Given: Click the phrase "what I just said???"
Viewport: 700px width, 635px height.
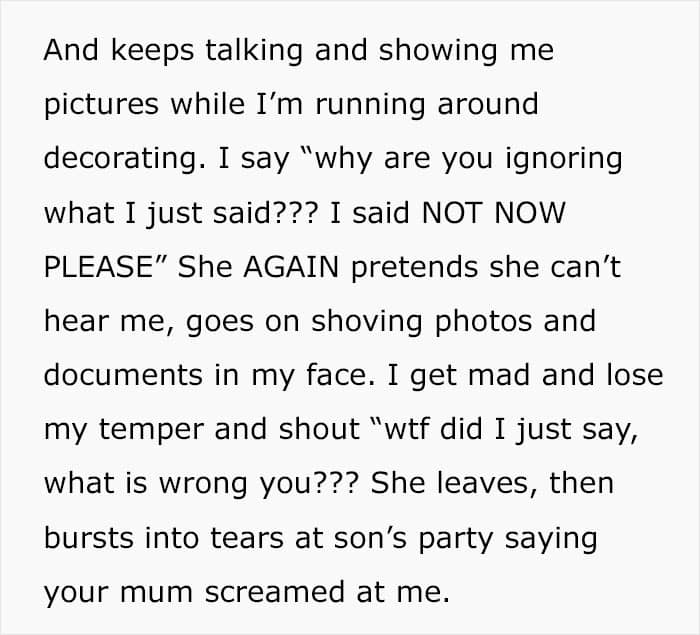Looking at the screenshot, I should [x=182, y=213].
